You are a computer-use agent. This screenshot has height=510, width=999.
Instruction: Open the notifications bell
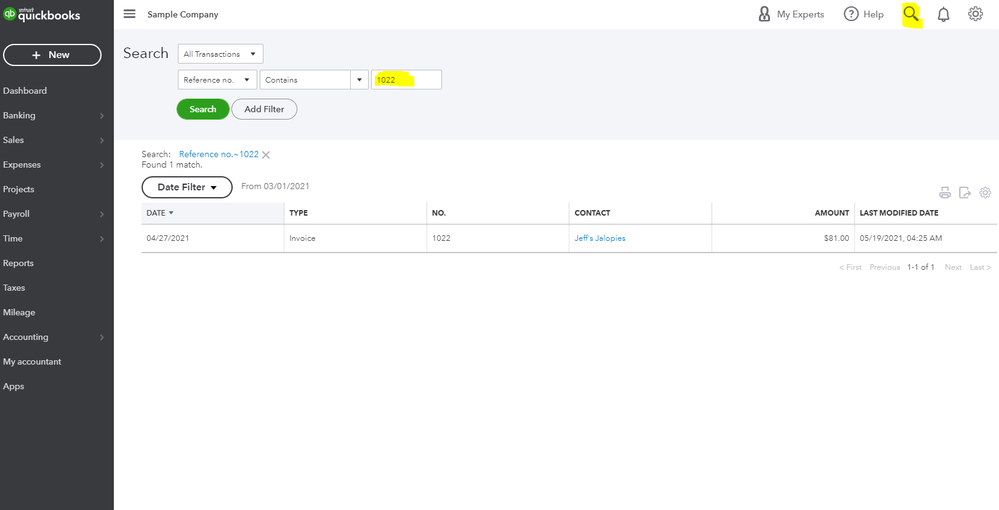click(x=943, y=14)
